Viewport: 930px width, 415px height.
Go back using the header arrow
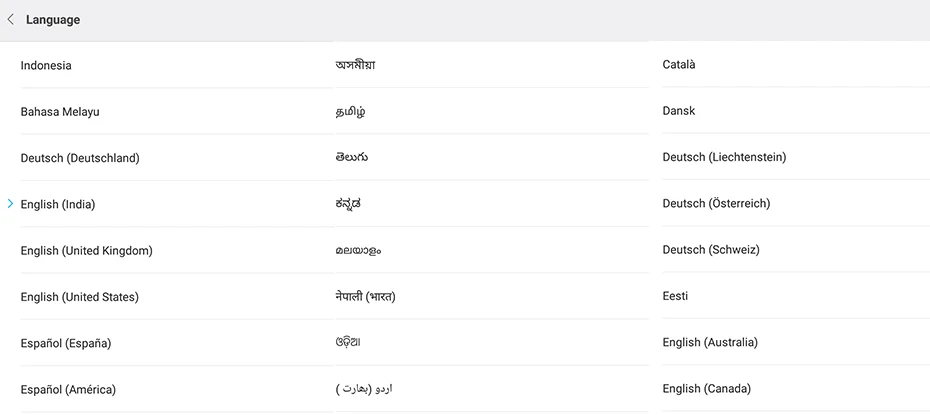[x=11, y=19]
